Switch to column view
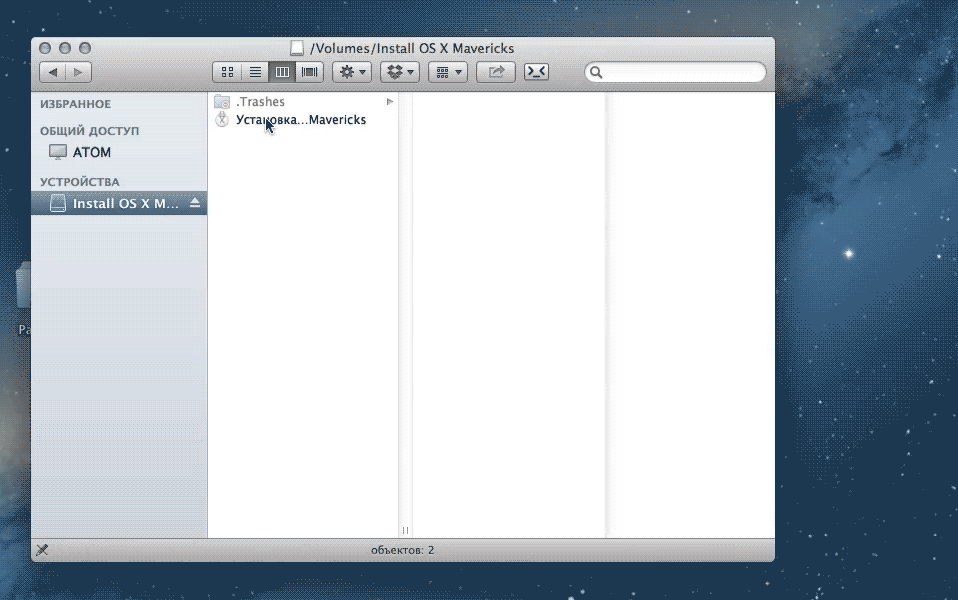 [282, 72]
